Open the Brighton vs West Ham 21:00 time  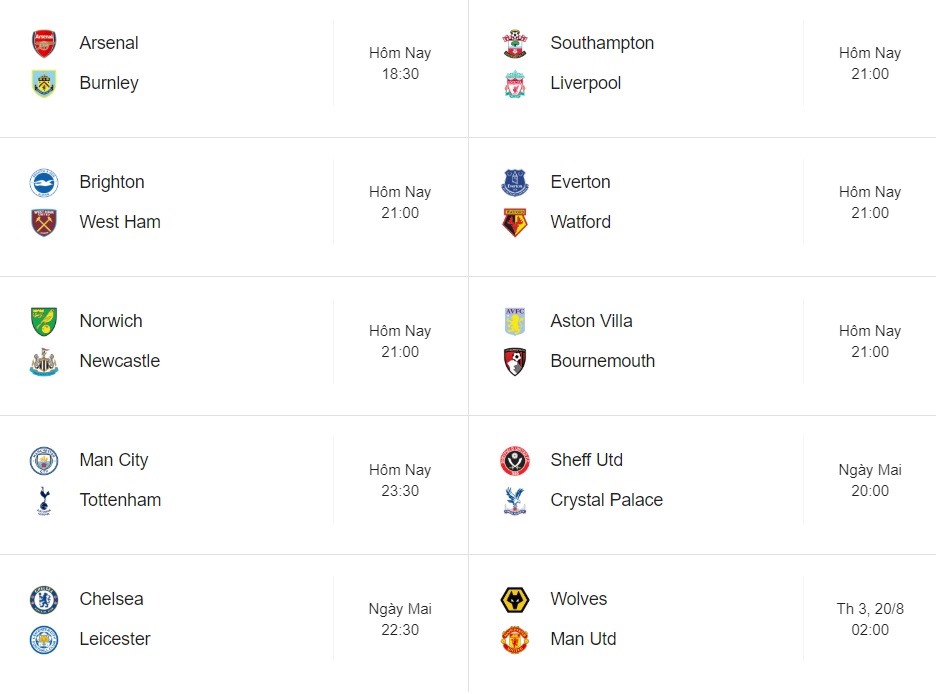click(400, 213)
